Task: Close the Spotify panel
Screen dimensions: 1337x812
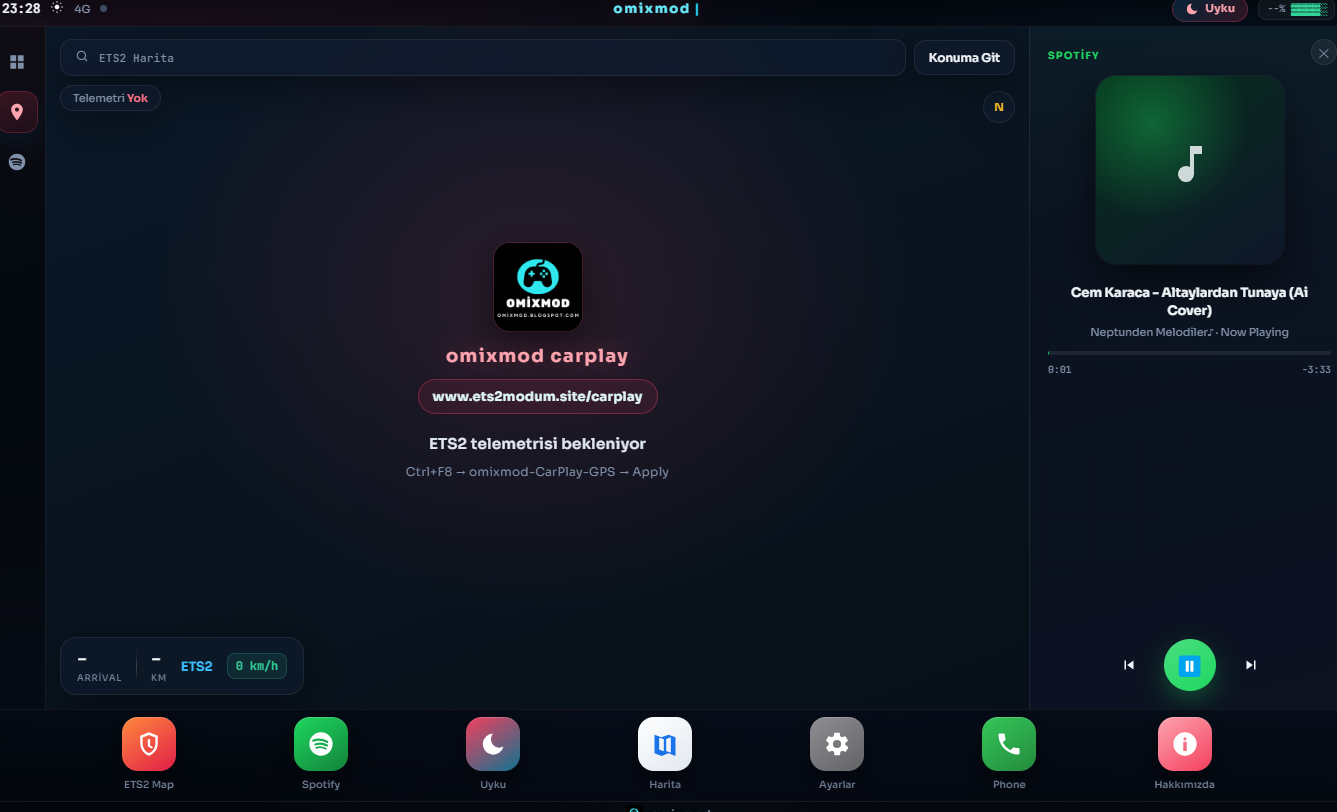Action: click(1323, 53)
